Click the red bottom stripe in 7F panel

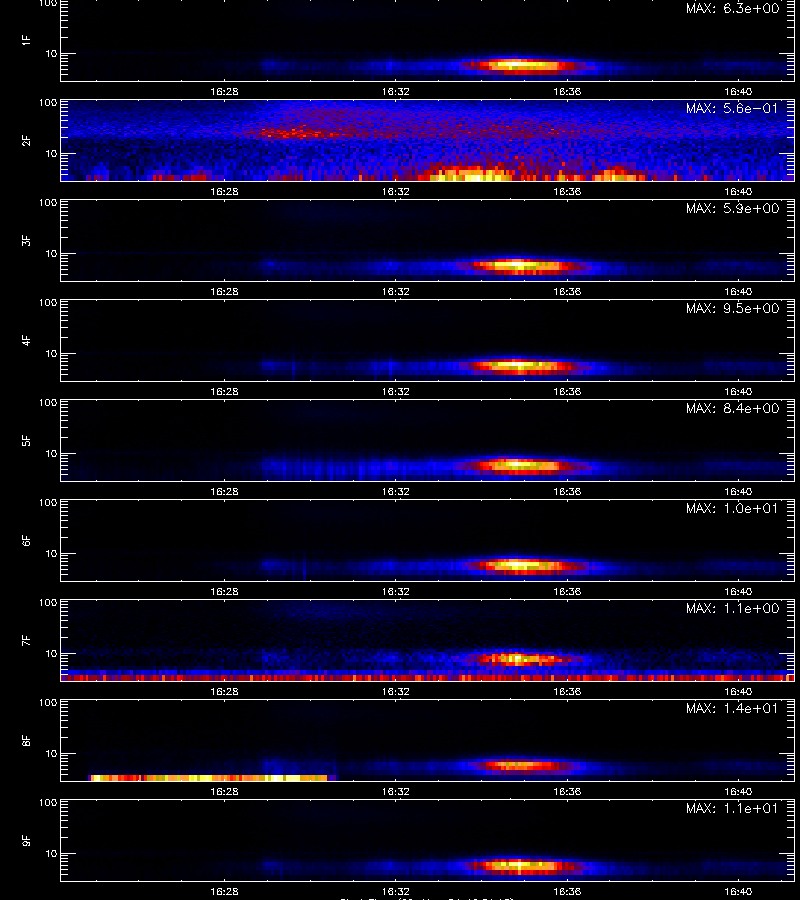tap(428, 678)
